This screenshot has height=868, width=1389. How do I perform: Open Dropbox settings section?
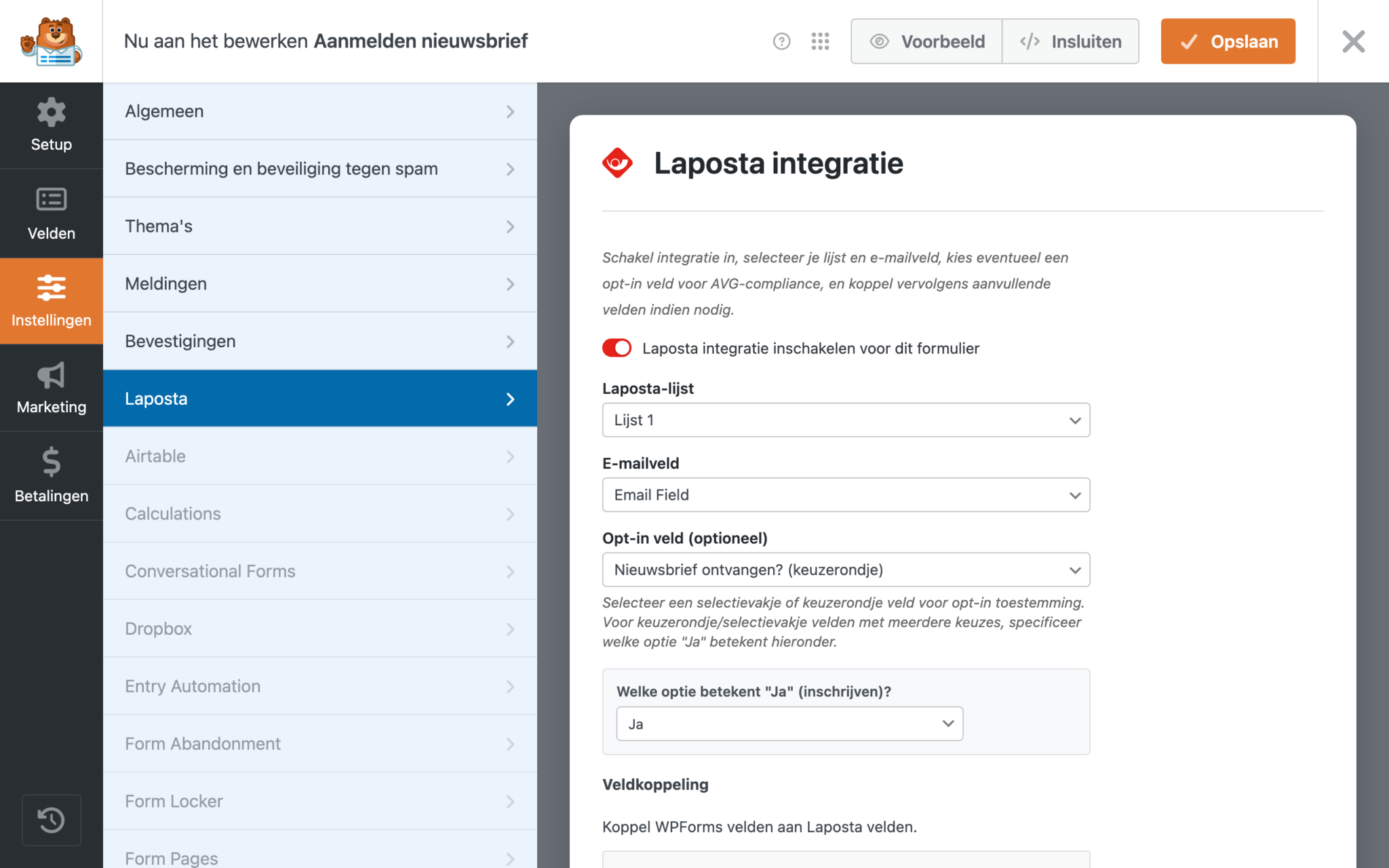[320, 629]
